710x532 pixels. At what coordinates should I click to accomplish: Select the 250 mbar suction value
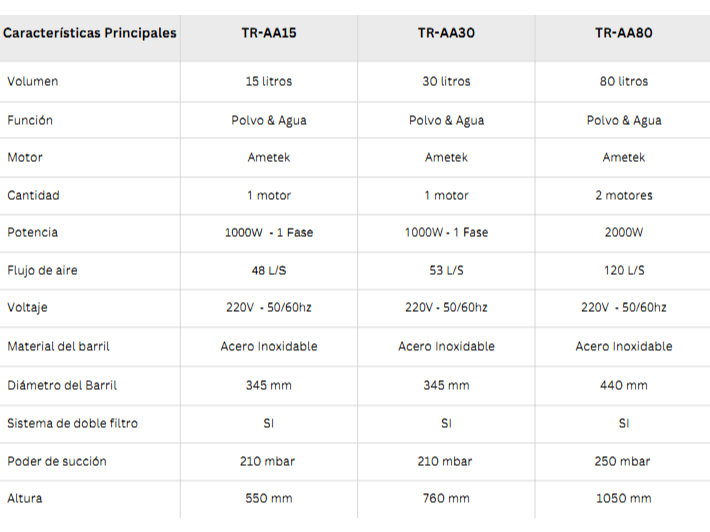coord(623,461)
